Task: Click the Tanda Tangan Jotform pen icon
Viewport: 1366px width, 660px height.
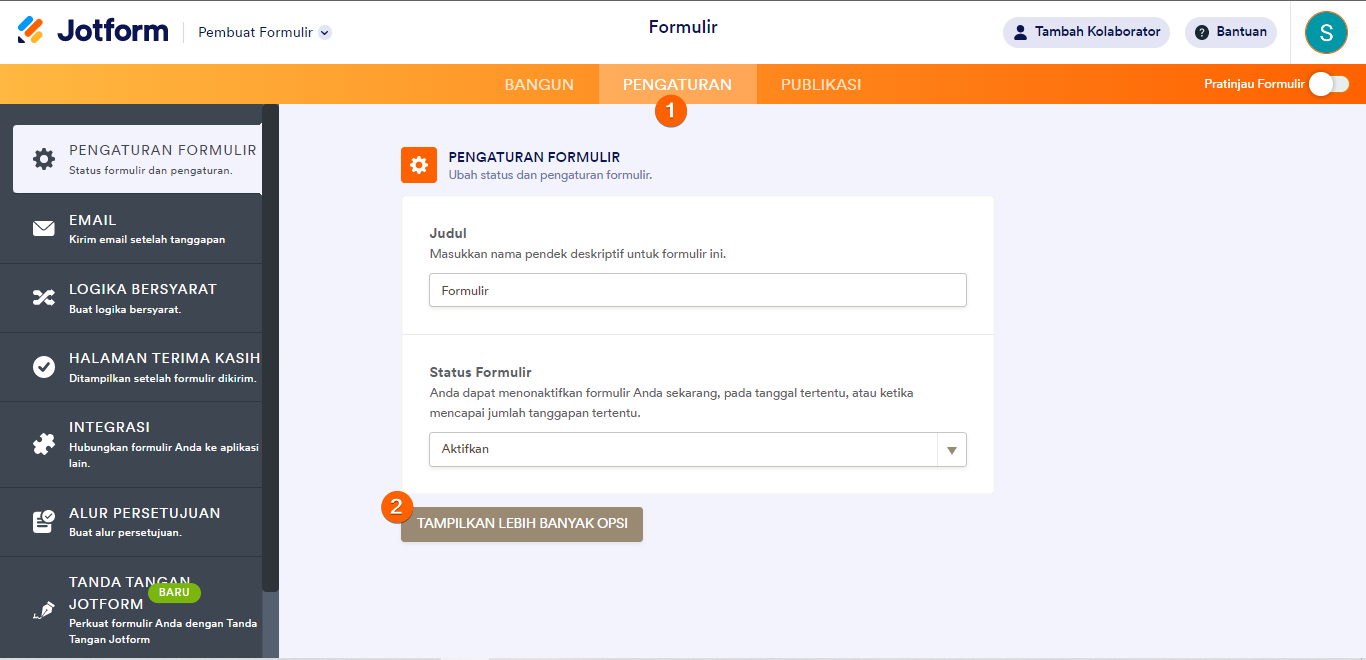Action: pos(44,610)
